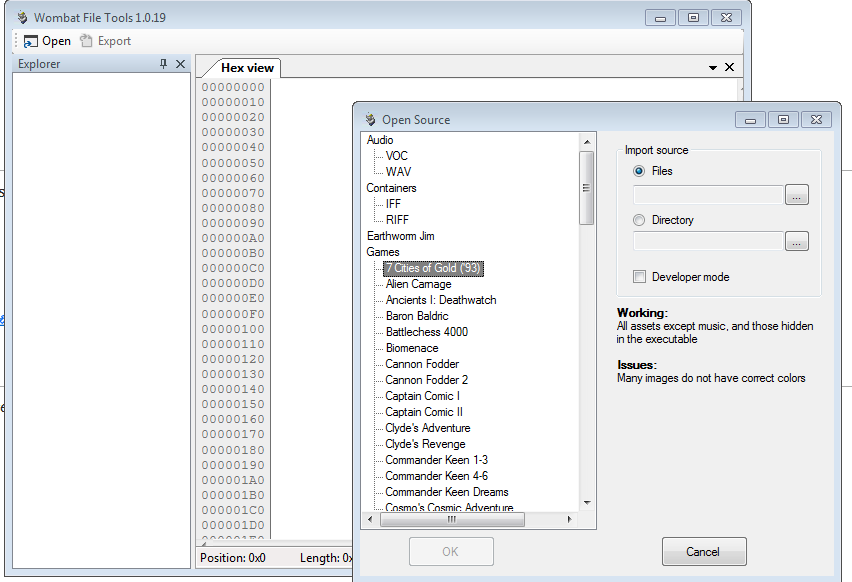
Task: Click the Open toolbar icon
Action: tap(31, 41)
